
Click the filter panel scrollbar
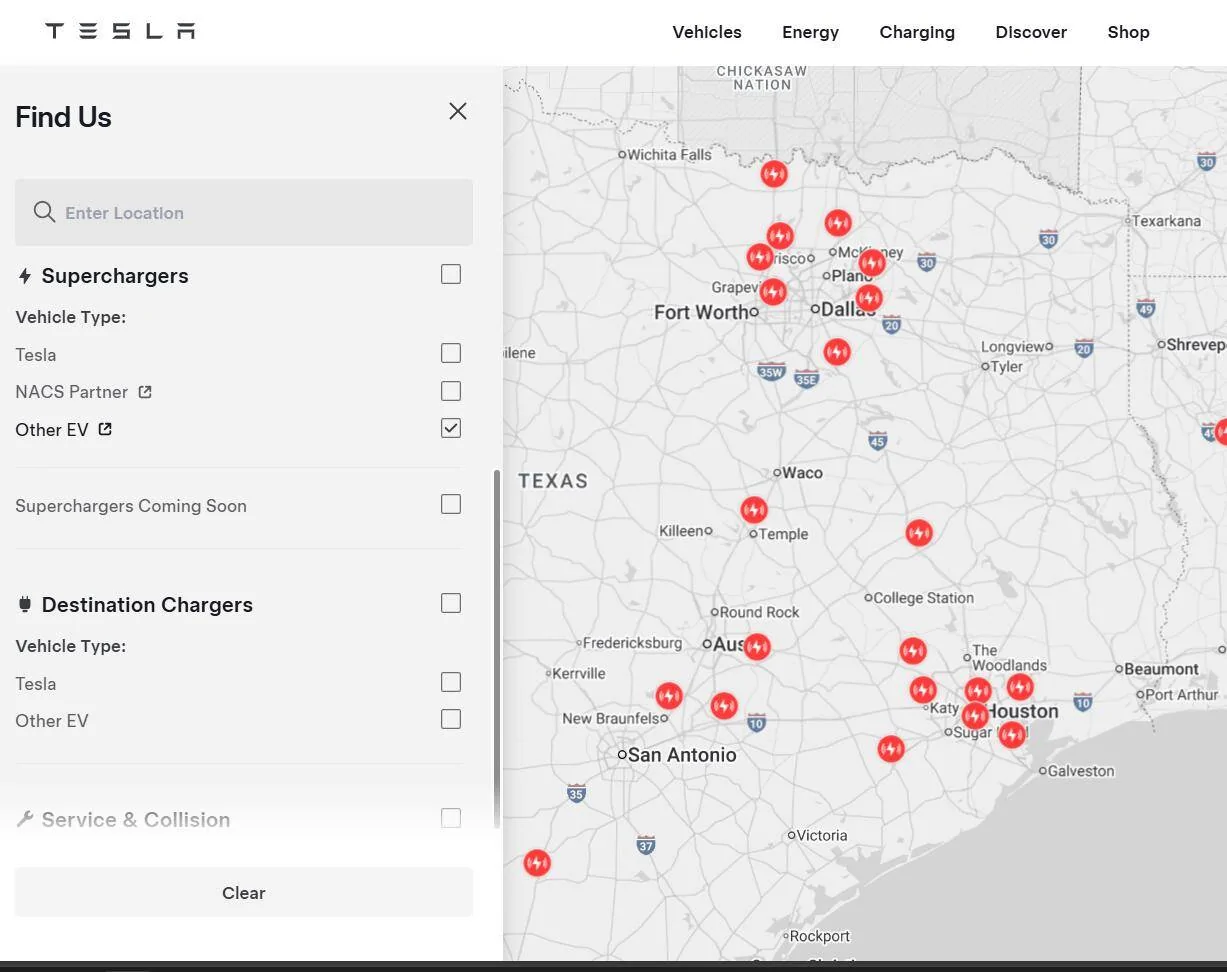(x=497, y=648)
